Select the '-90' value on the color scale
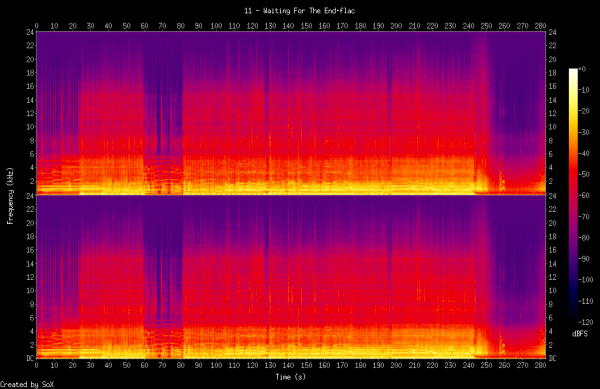 tap(584, 259)
